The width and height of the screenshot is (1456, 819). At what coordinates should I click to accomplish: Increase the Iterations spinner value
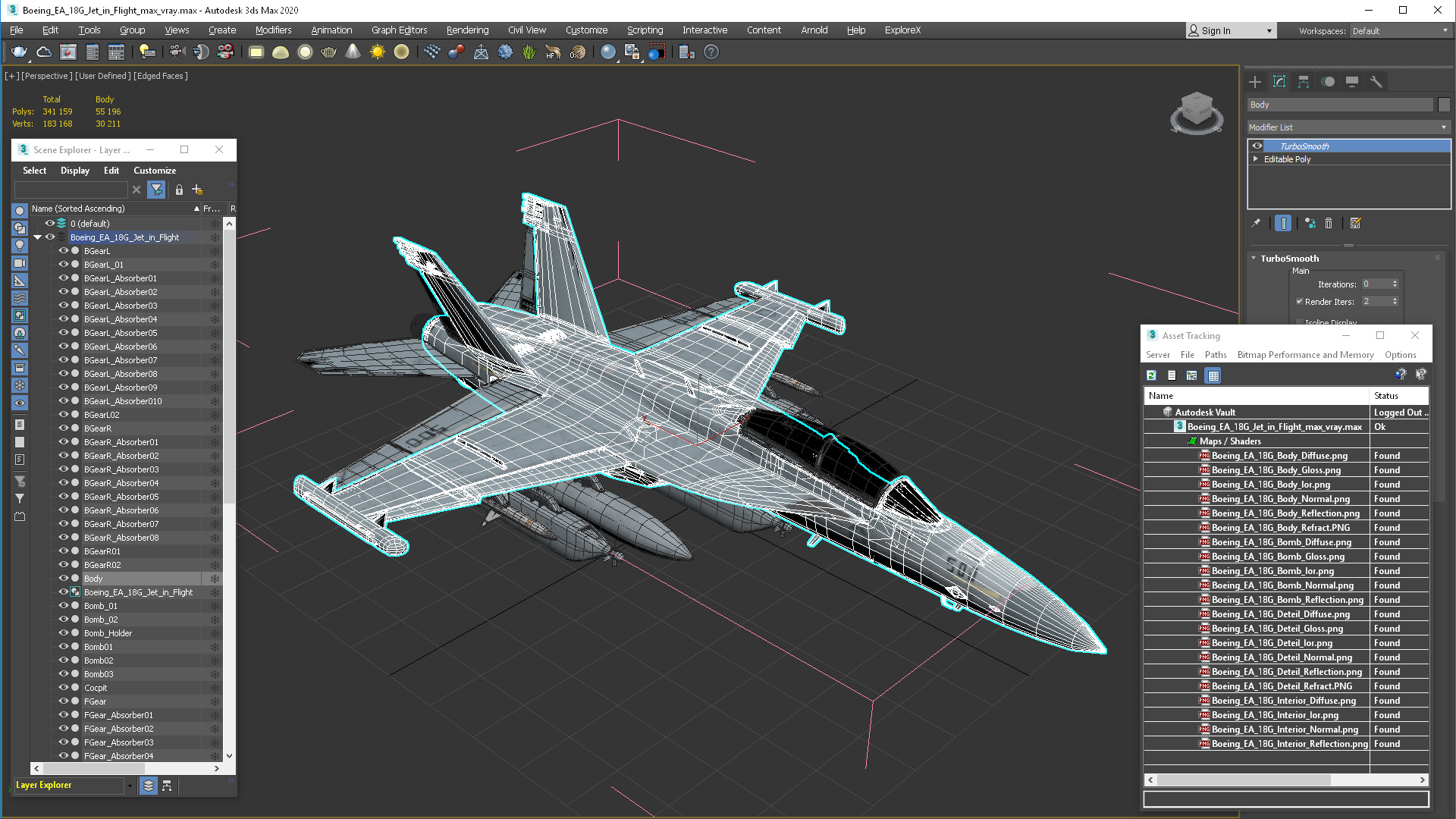[x=1395, y=281]
